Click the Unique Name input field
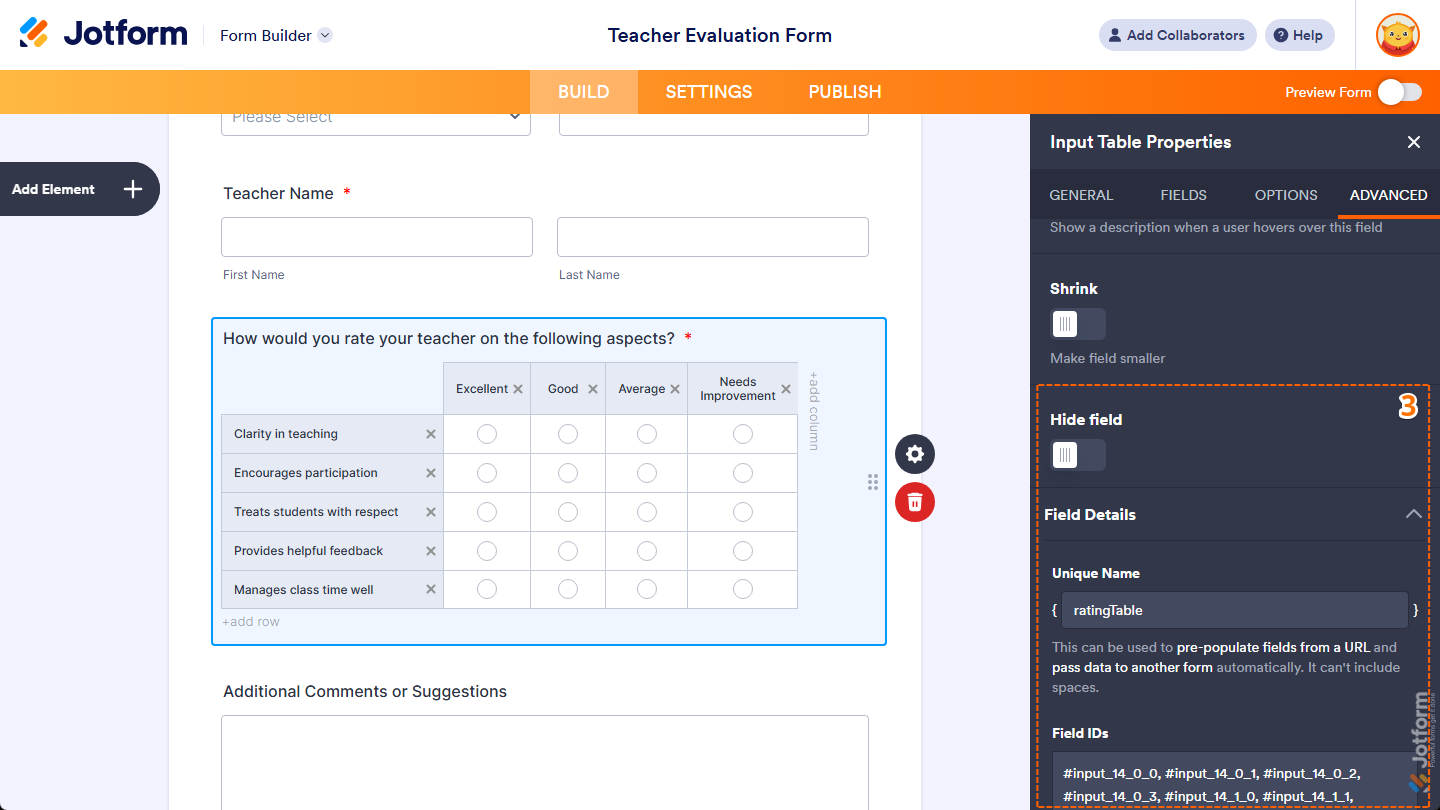This screenshot has width=1440, height=810. click(x=1235, y=610)
